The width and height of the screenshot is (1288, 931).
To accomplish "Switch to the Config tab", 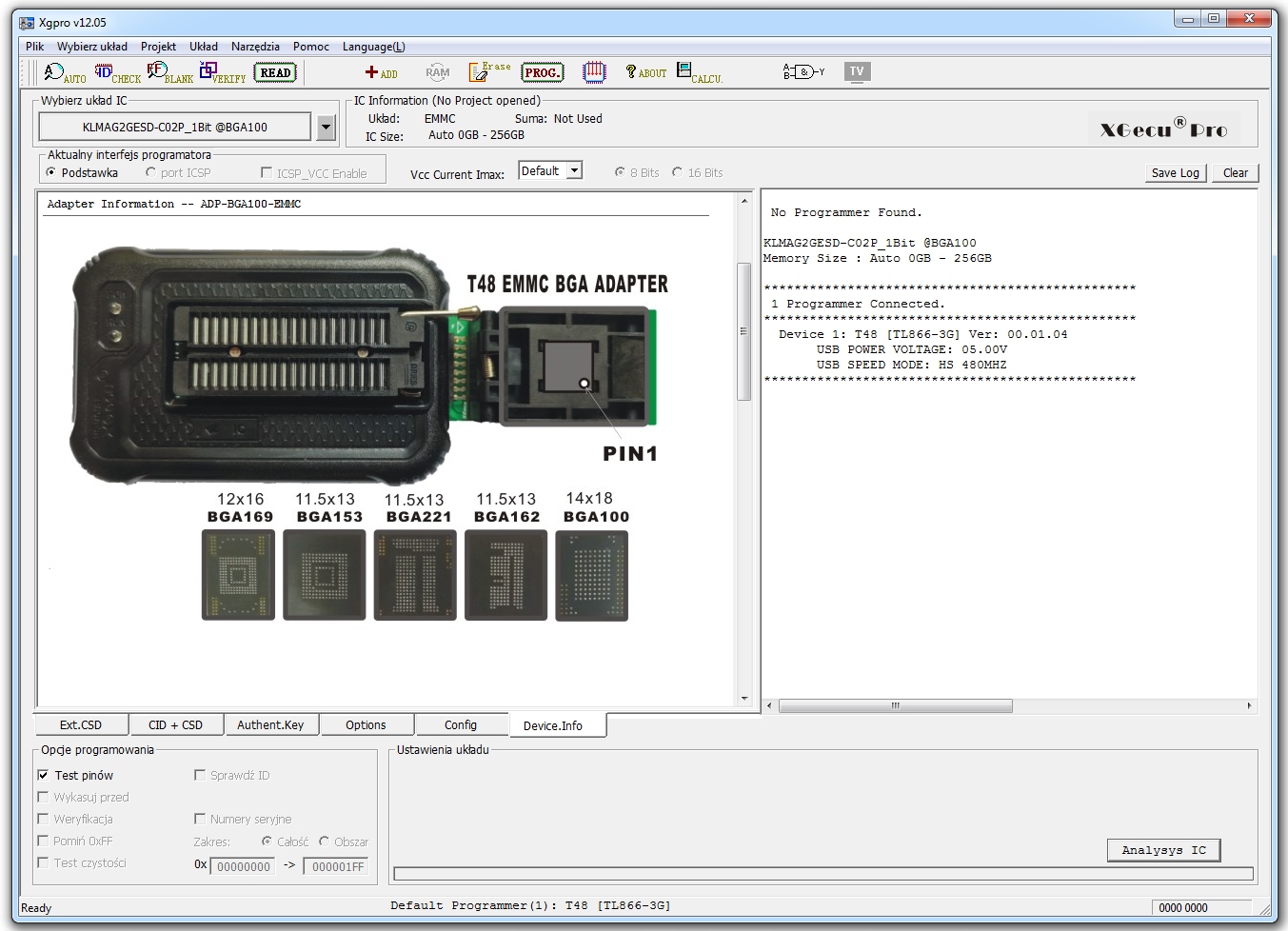I will (x=461, y=725).
